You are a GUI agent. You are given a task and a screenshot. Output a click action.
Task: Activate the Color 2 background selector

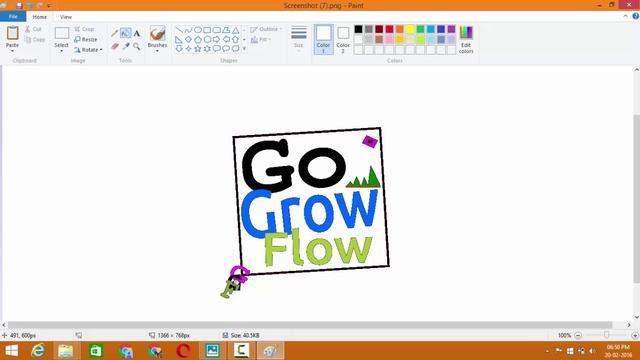click(343, 39)
